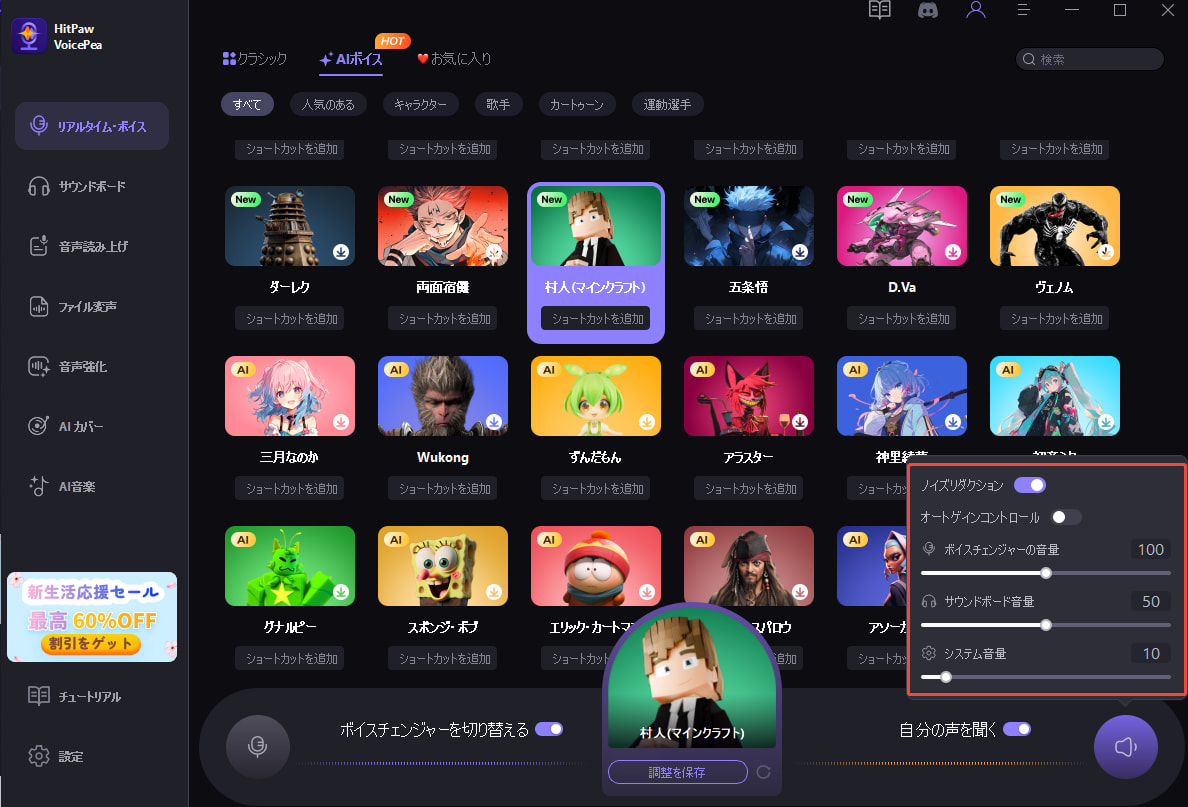This screenshot has height=807, width=1188.
Task: Select the アラスター voice thumbnail
Action: [x=749, y=396]
